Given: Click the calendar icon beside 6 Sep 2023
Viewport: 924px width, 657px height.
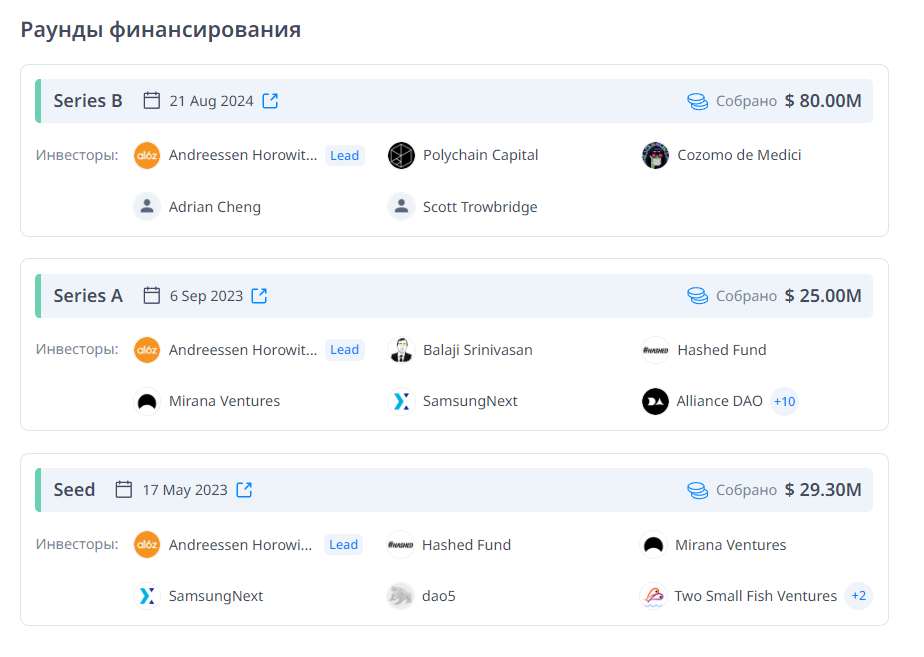Looking at the screenshot, I should [151, 295].
